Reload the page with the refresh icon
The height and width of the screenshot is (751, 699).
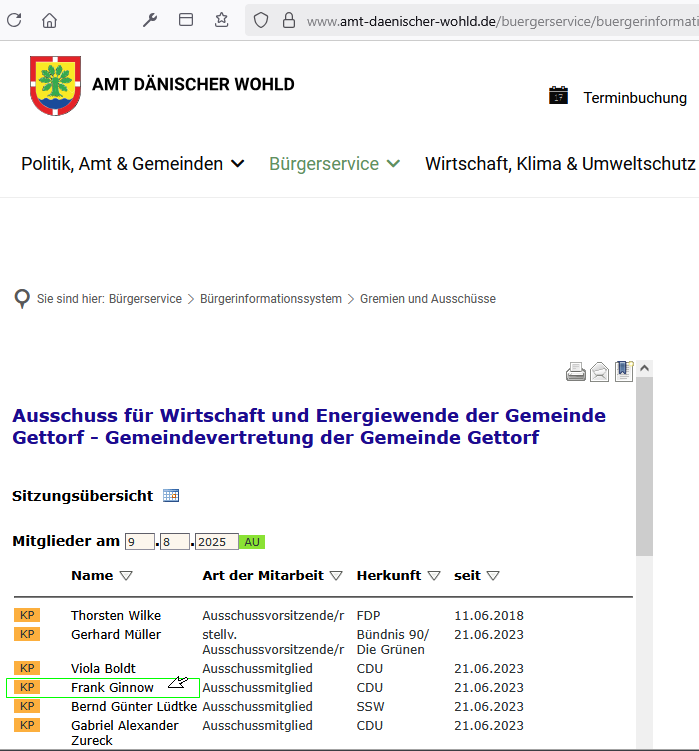(x=14, y=20)
